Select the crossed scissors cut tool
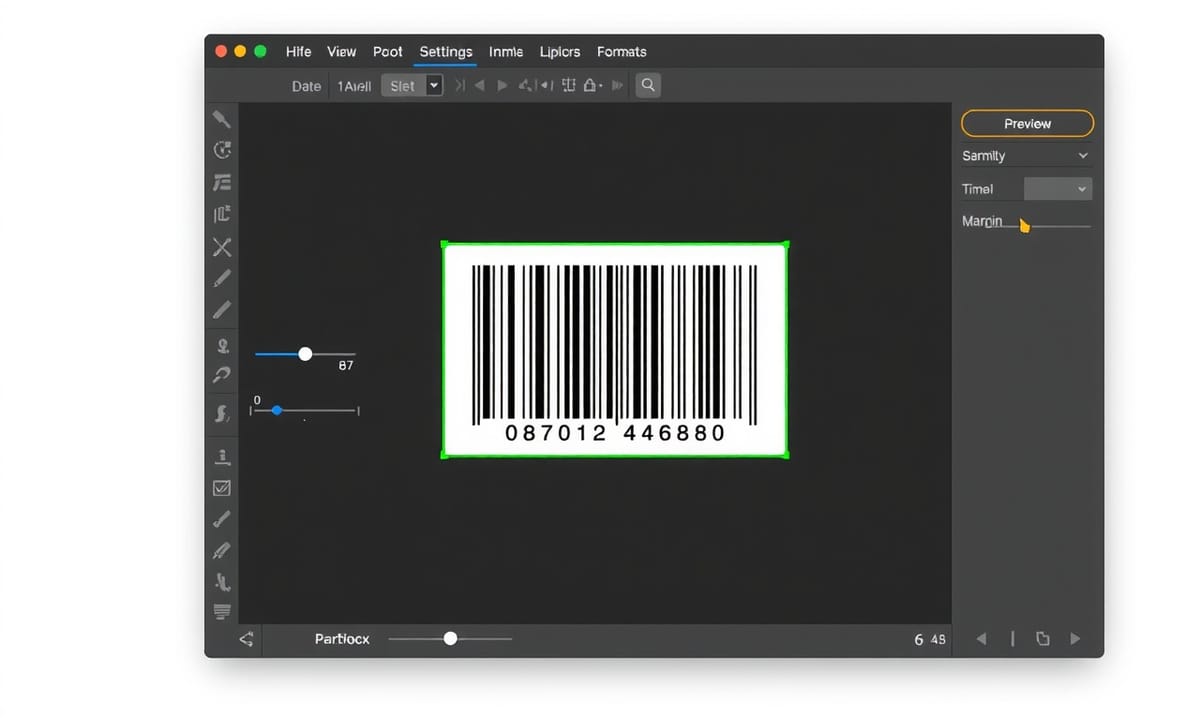Viewport: 1200px width, 720px height. click(x=222, y=247)
